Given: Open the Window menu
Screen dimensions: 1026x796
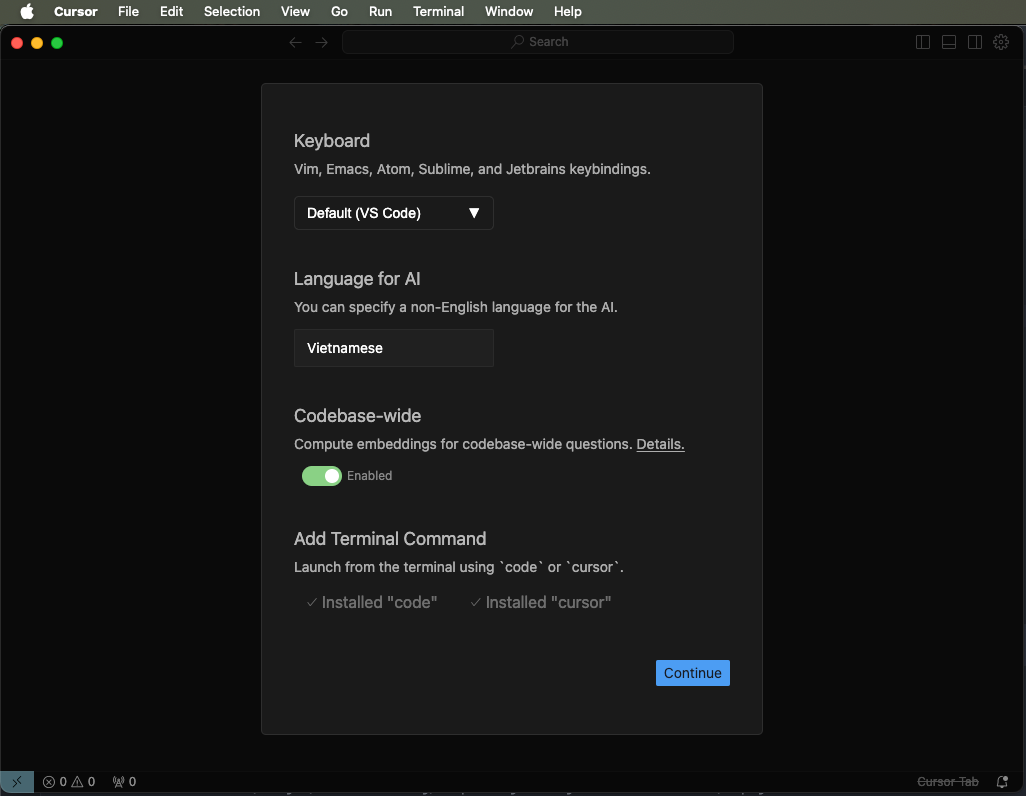Looking at the screenshot, I should pyautogui.click(x=509, y=11).
